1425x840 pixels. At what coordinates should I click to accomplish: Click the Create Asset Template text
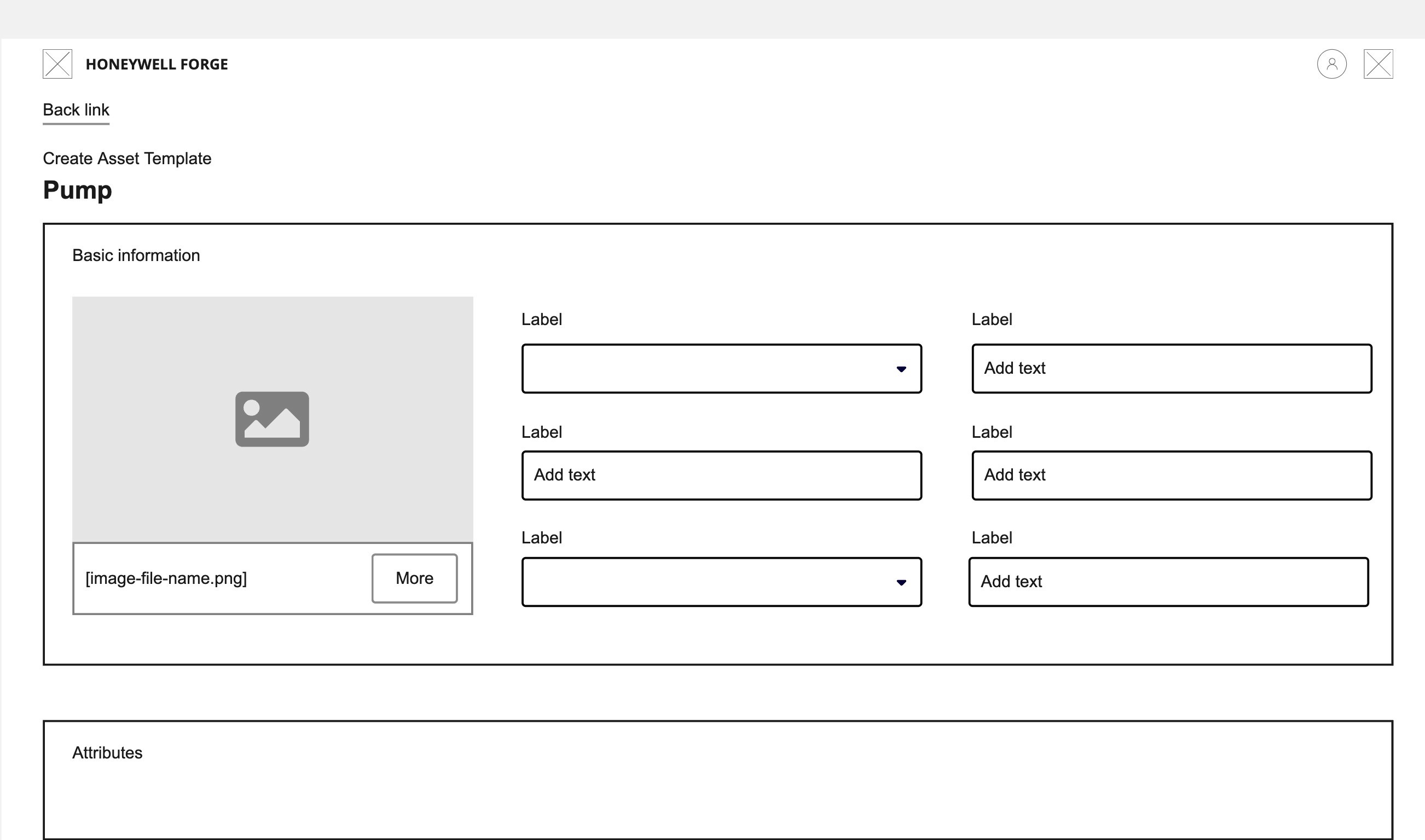pyautogui.click(x=127, y=159)
